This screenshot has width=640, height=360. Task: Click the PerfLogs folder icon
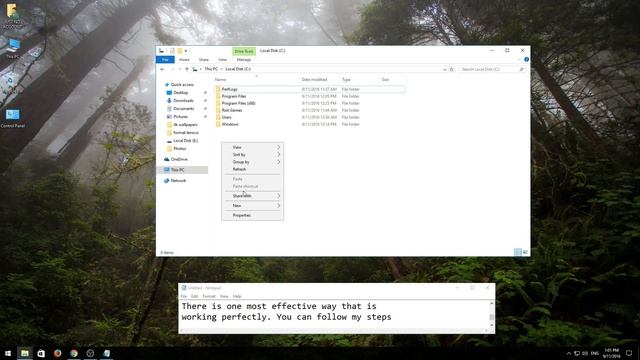[218, 89]
